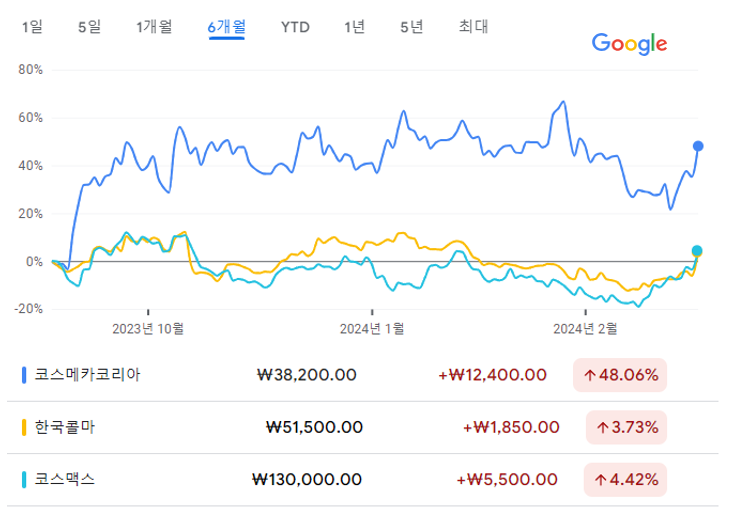Click the 60% y-axis label
735x519 pixels.
pyautogui.click(x=30, y=118)
